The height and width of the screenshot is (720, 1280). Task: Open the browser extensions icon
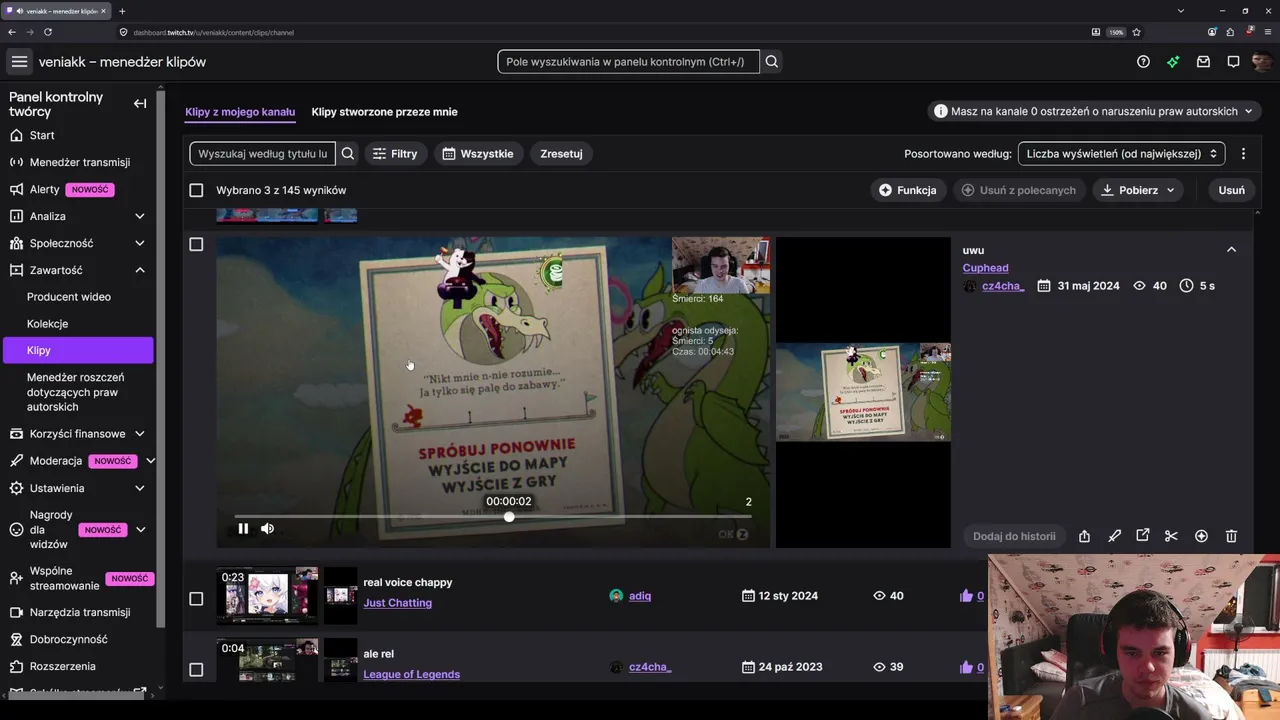click(x=1230, y=32)
